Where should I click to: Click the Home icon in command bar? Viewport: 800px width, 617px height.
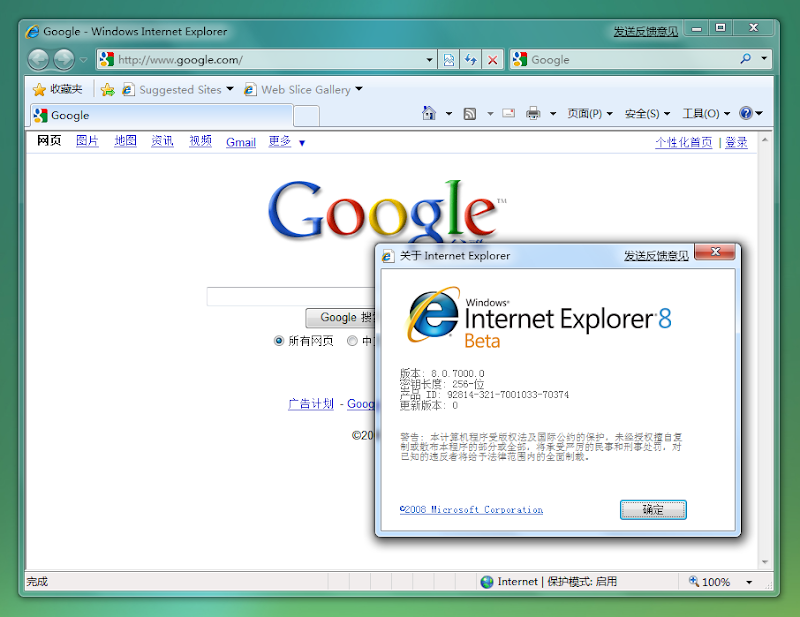point(429,113)
